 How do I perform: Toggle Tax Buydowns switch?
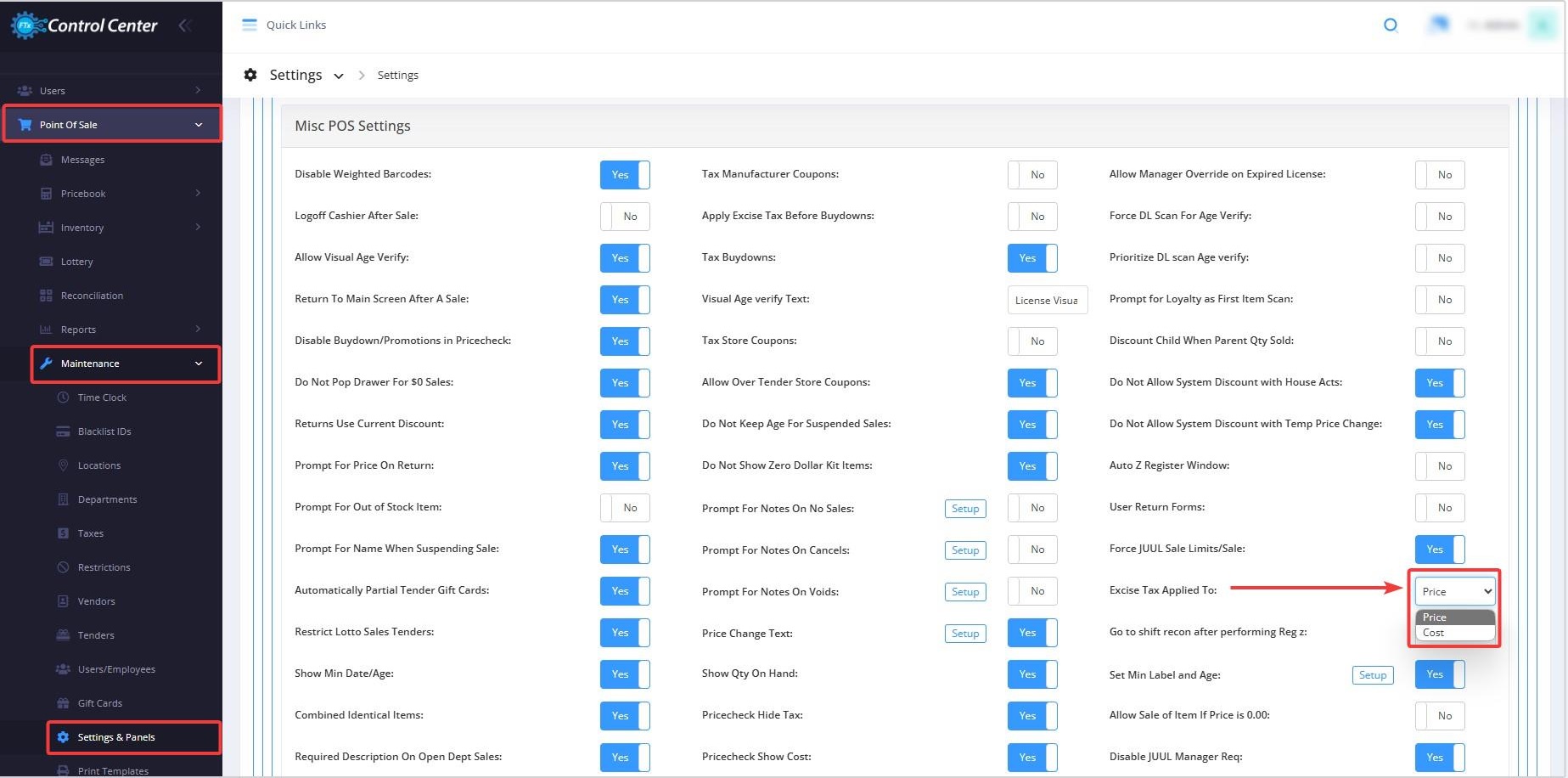(1032, 257)
